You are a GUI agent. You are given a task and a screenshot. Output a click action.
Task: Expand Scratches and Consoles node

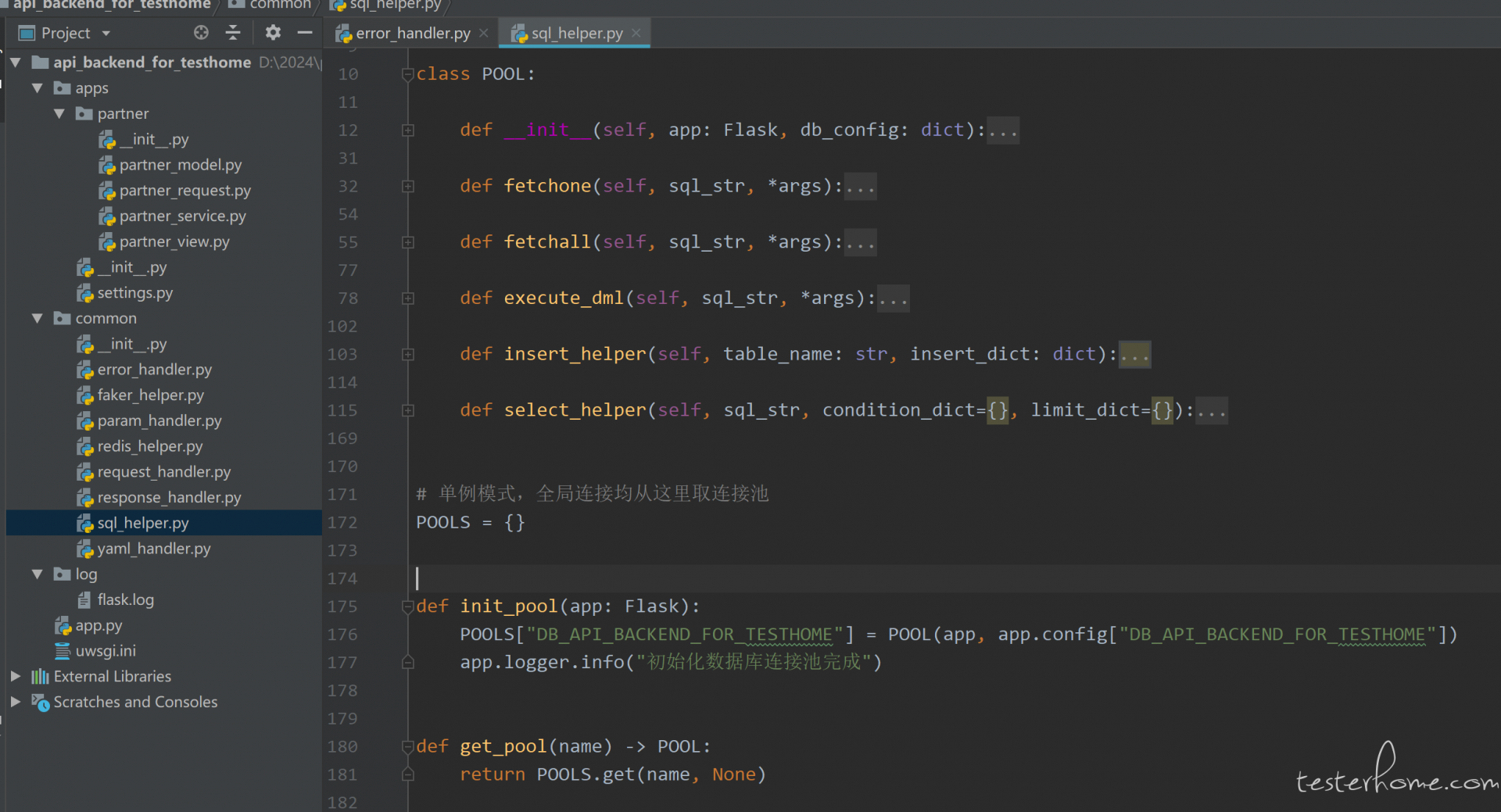click(15, 702)
